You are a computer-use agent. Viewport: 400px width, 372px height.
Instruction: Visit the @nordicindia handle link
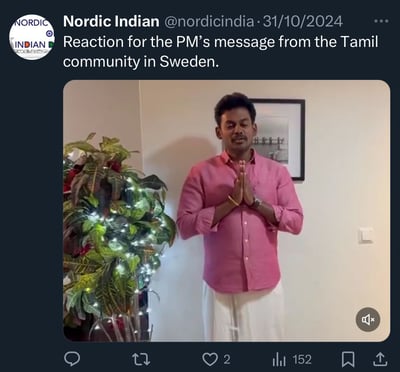[209, 22]
